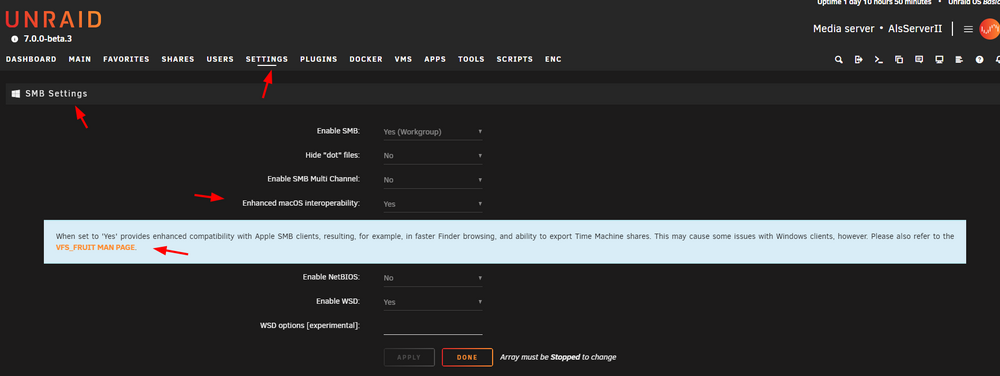Switch to the Plugins tab
Image resolution: width=1000 pixels, height=376 pixels.
pyautogui.click(x=319, y=59)
